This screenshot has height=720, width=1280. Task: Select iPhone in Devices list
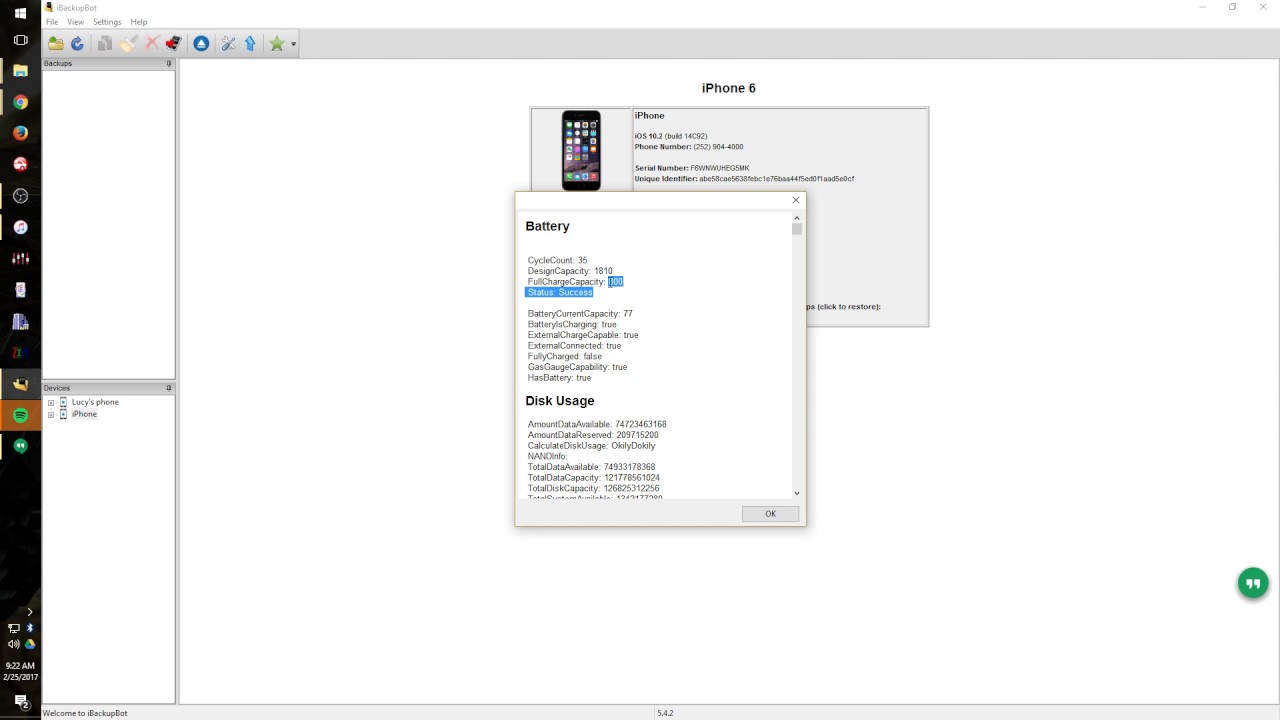[84, 414]
